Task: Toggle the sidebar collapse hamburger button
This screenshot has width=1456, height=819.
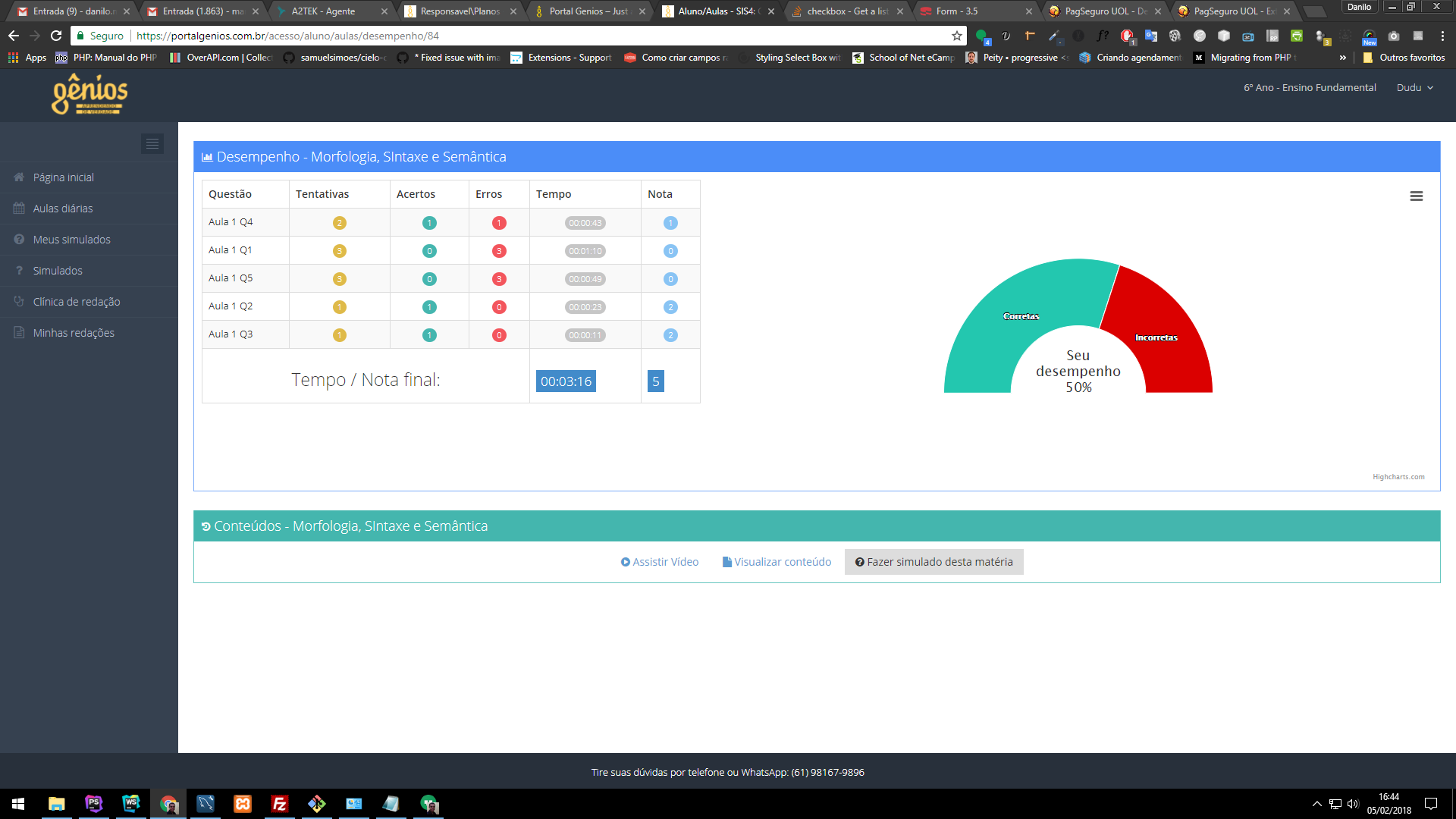Action: (x=152, y=143)
